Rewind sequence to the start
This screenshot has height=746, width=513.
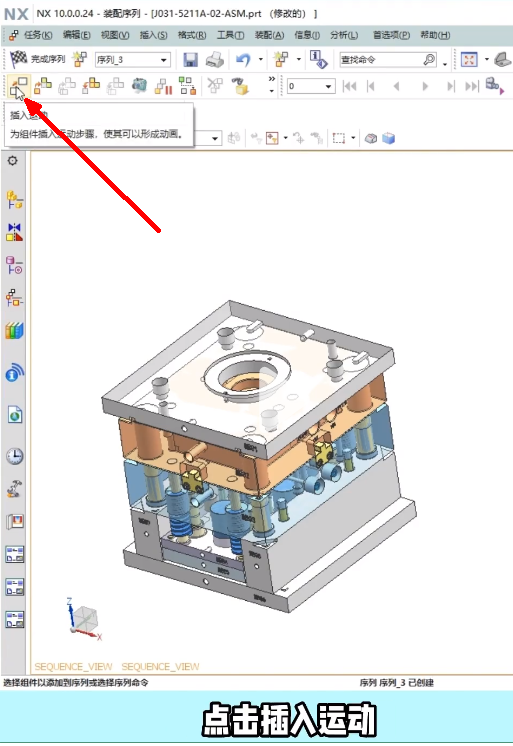[349, 86]
